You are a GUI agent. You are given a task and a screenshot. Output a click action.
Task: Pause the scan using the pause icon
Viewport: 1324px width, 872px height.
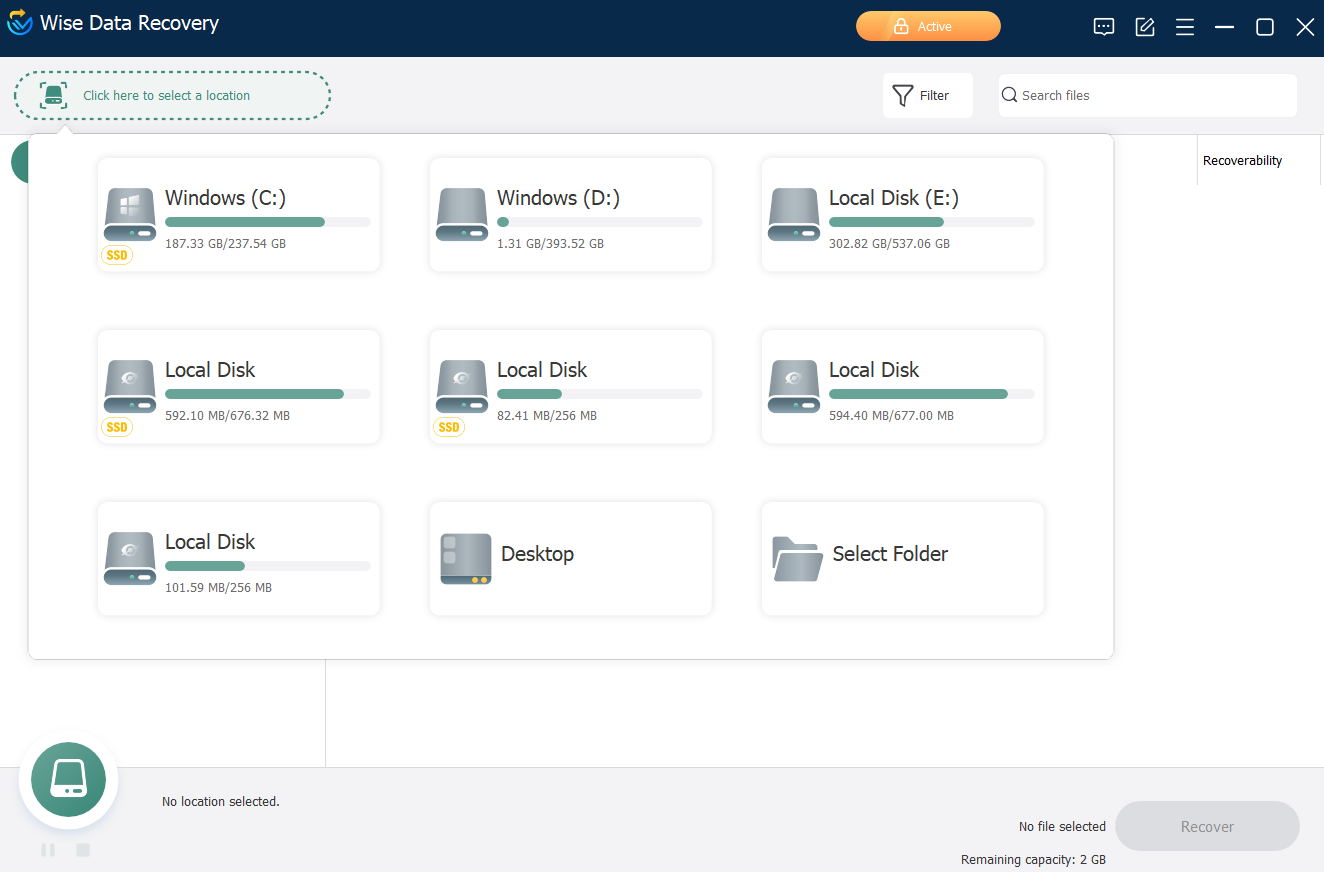(47, 849)
